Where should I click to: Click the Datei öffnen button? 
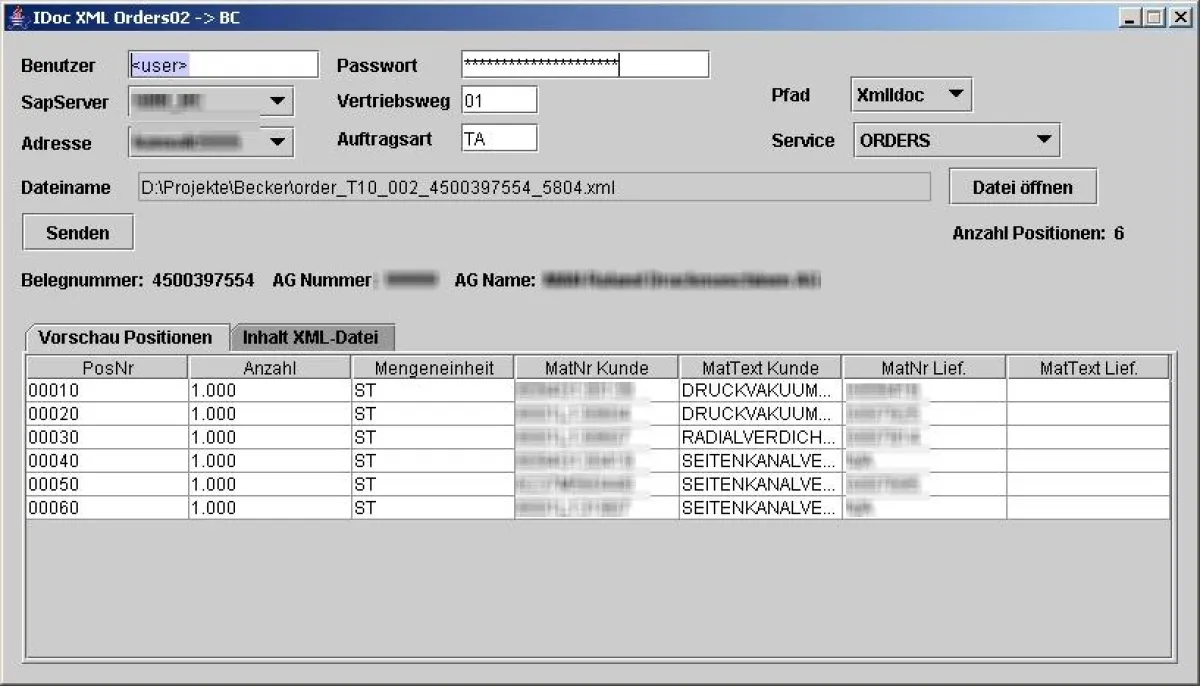tap(1022, 186)
